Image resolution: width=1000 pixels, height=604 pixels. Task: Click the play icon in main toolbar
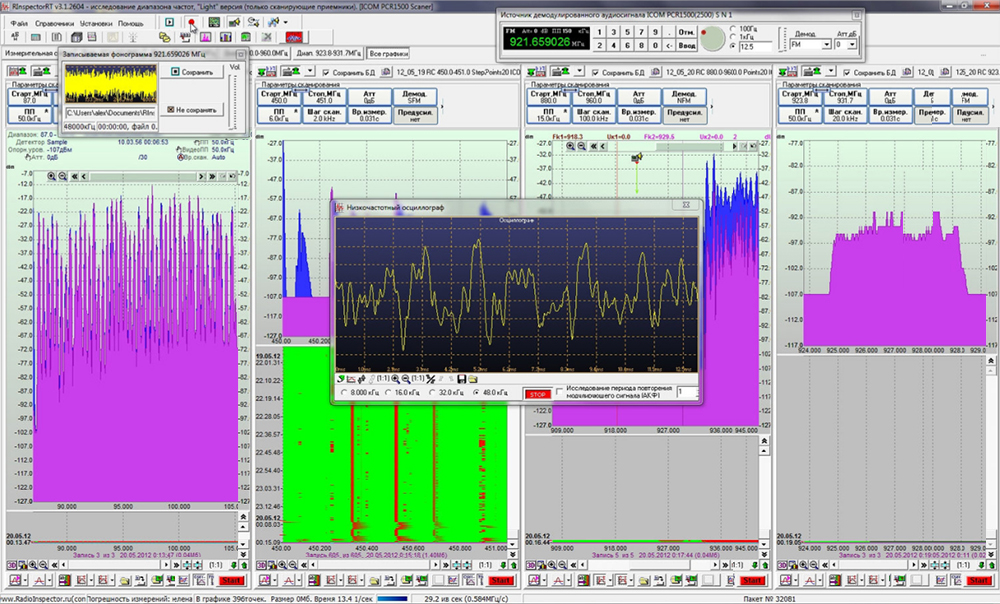170,21
